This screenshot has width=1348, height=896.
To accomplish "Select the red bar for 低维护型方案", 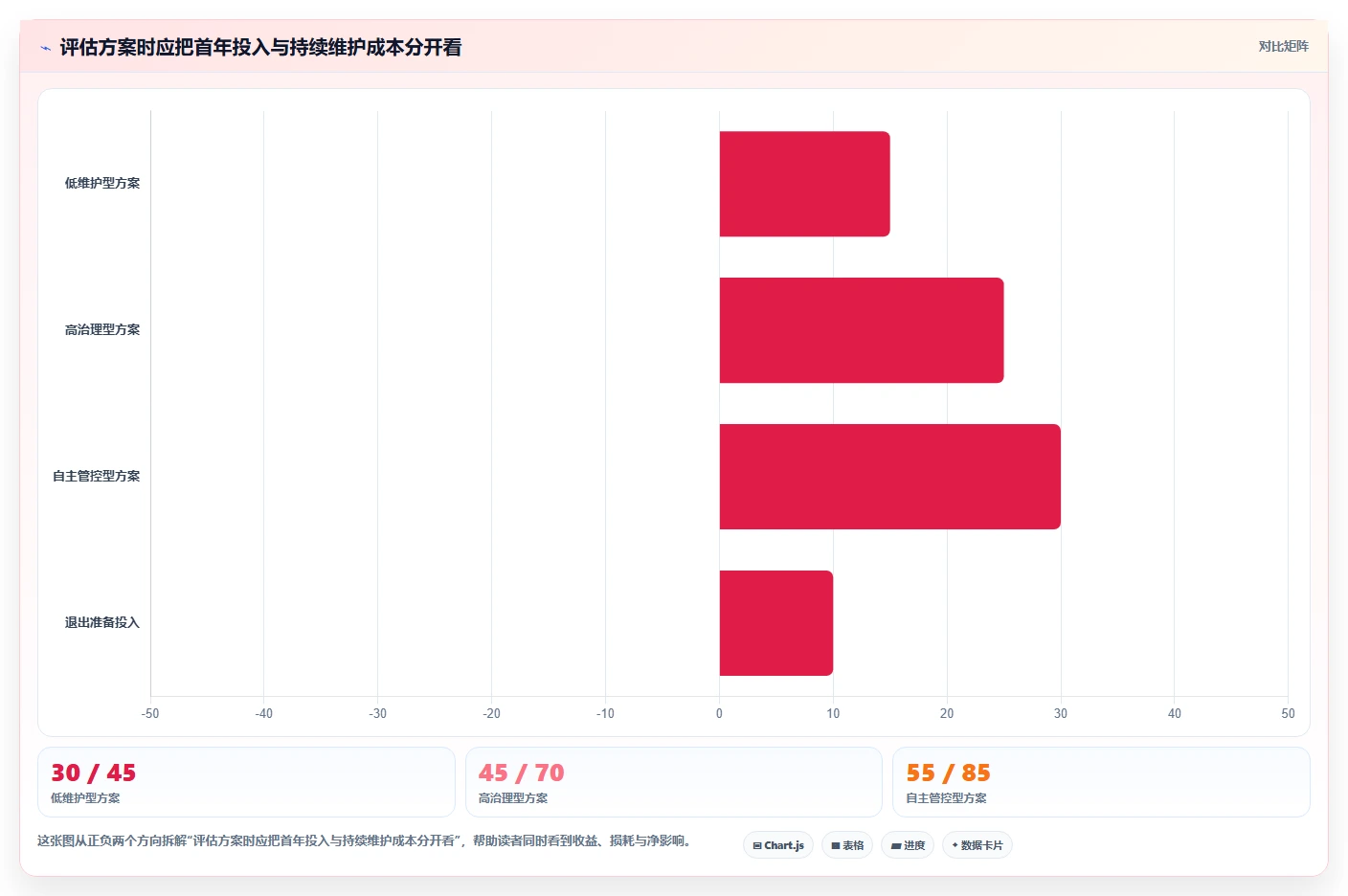I will (x=804, y=184).
